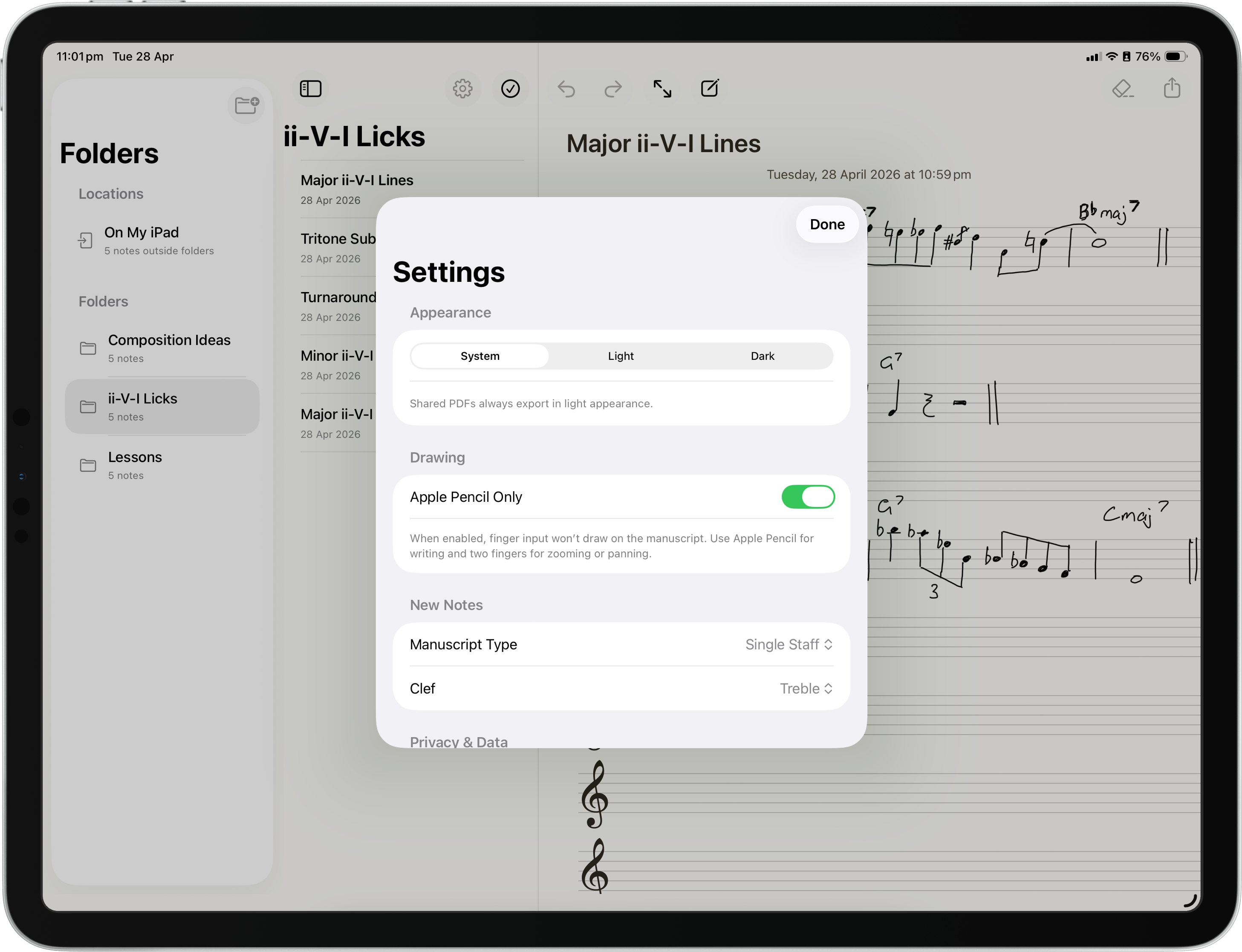Open the ii-V-I Licks folder
Screen dimensions: 1242x952
point(162,407)
